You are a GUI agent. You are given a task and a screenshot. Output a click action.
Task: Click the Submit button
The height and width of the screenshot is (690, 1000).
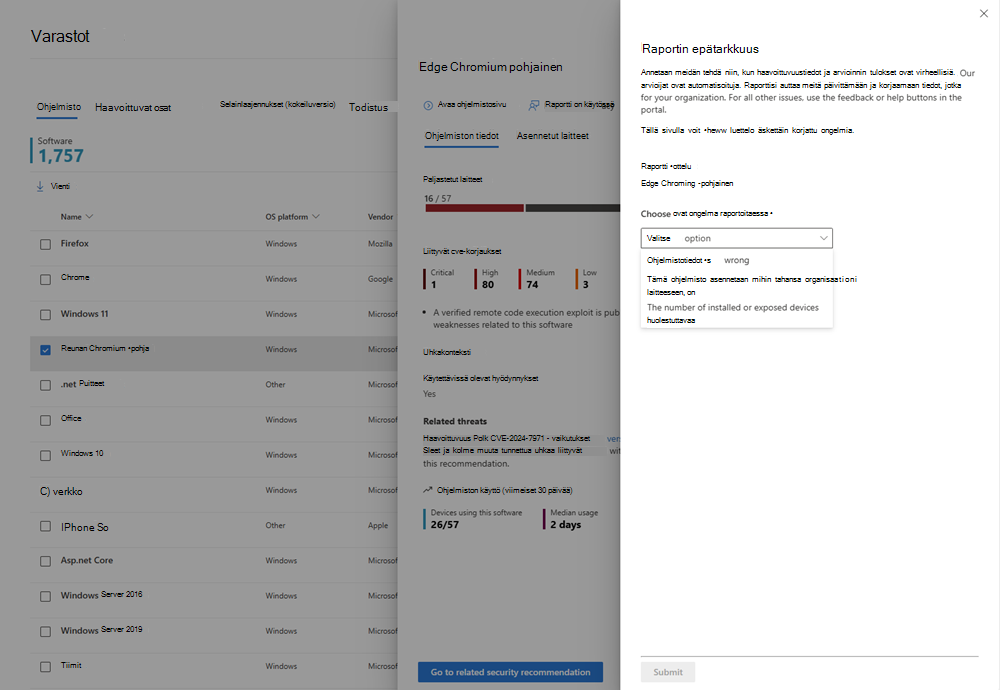point(668,672)
